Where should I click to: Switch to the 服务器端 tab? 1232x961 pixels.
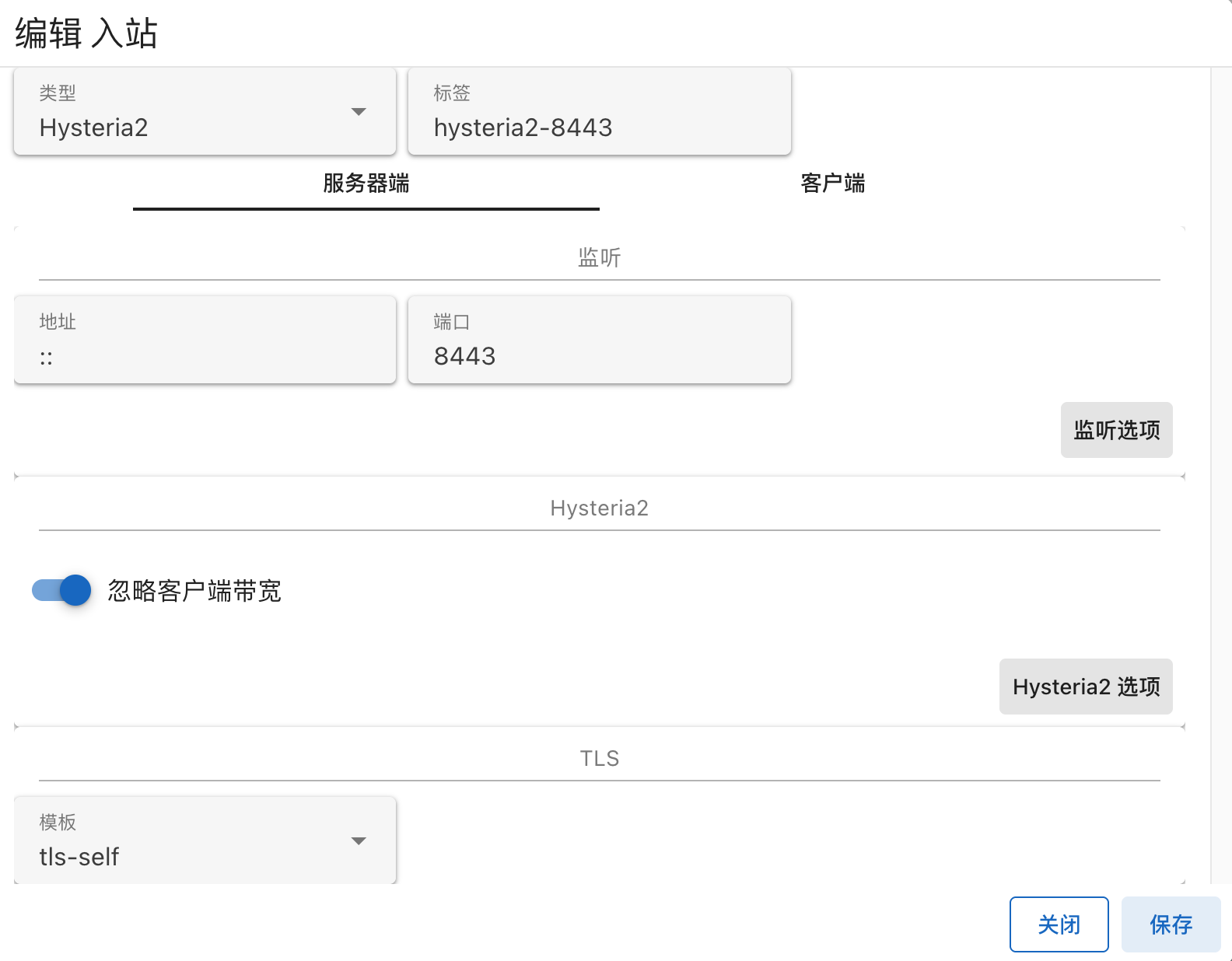coord(366,183)
